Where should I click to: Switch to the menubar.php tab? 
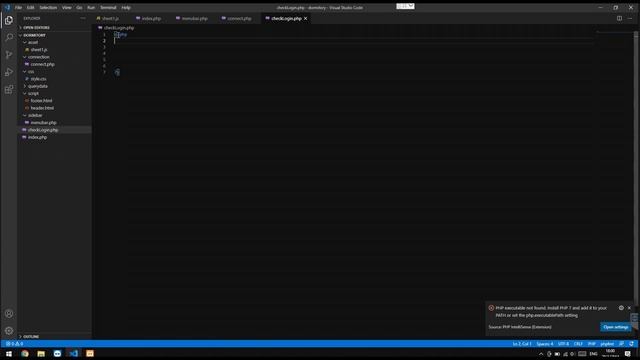[x=194, y=18]
